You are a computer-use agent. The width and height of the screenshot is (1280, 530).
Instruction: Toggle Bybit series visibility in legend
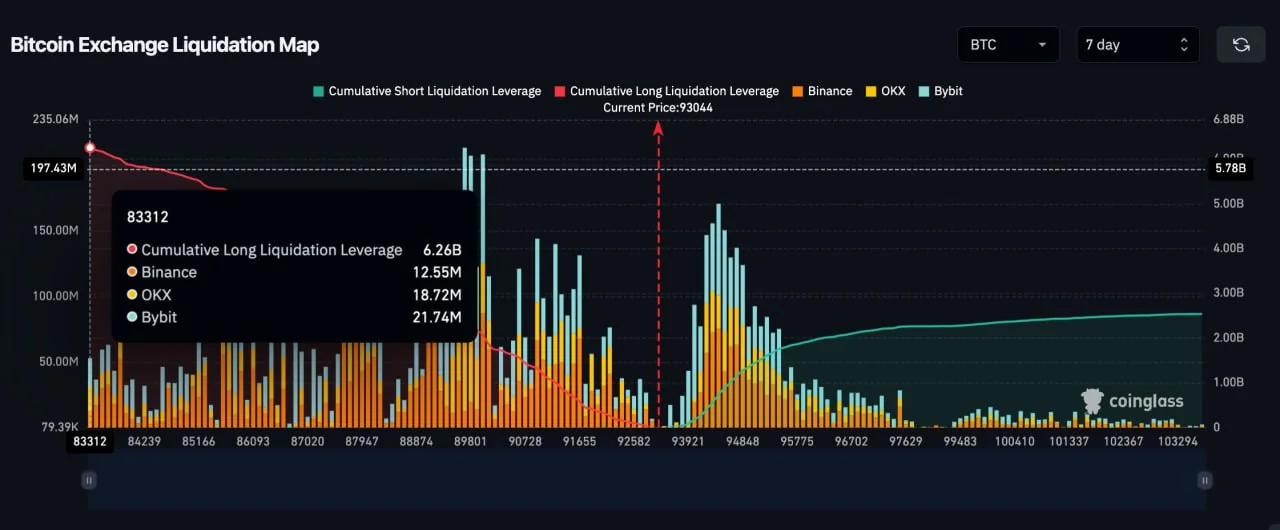(x=940, y=91)
